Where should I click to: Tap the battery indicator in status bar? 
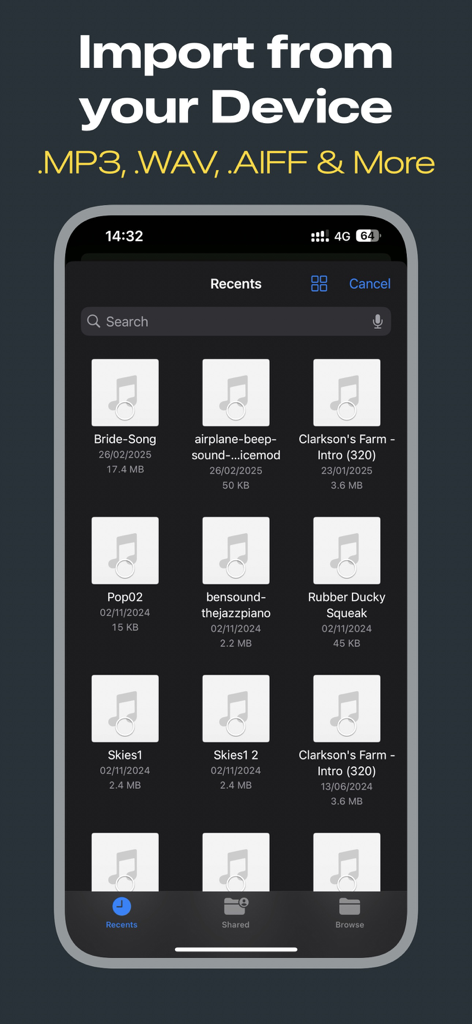[x=368, y=236]
